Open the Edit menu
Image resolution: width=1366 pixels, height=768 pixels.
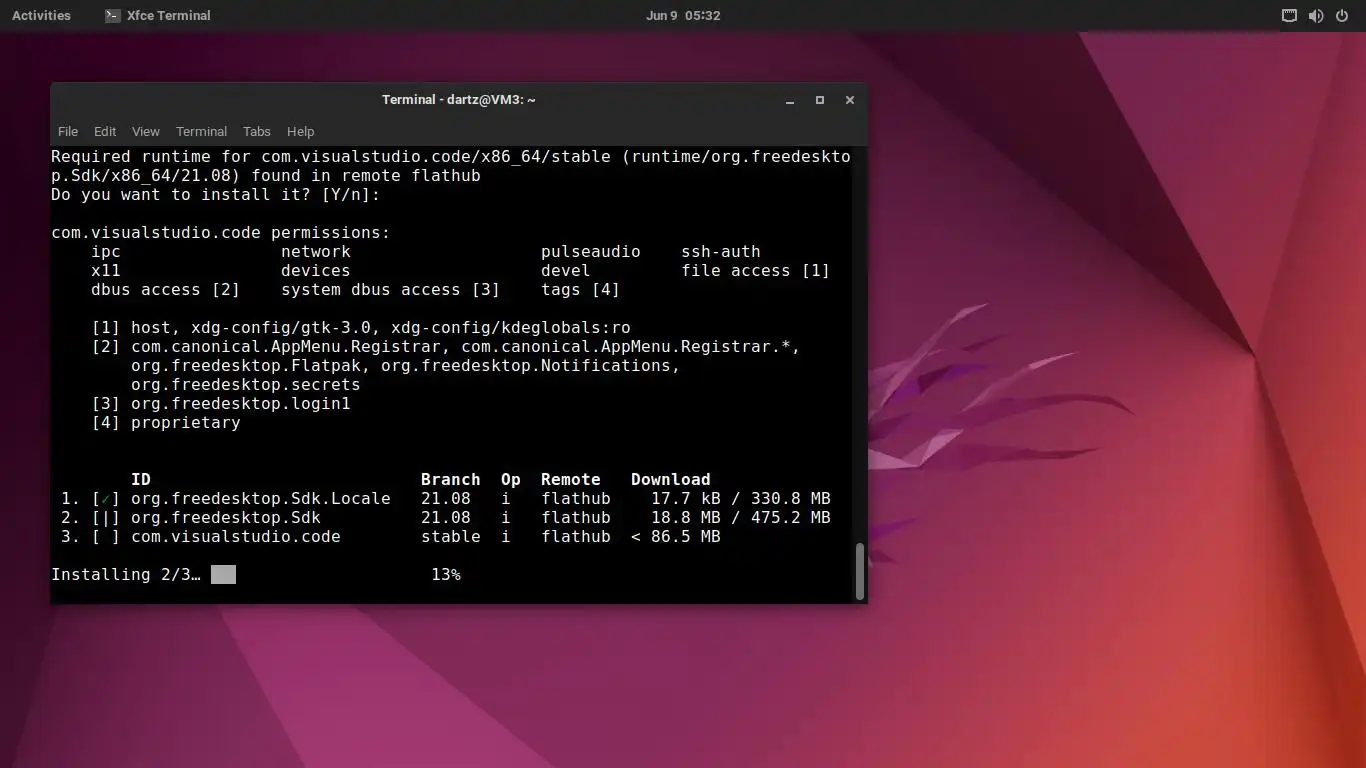105,131
